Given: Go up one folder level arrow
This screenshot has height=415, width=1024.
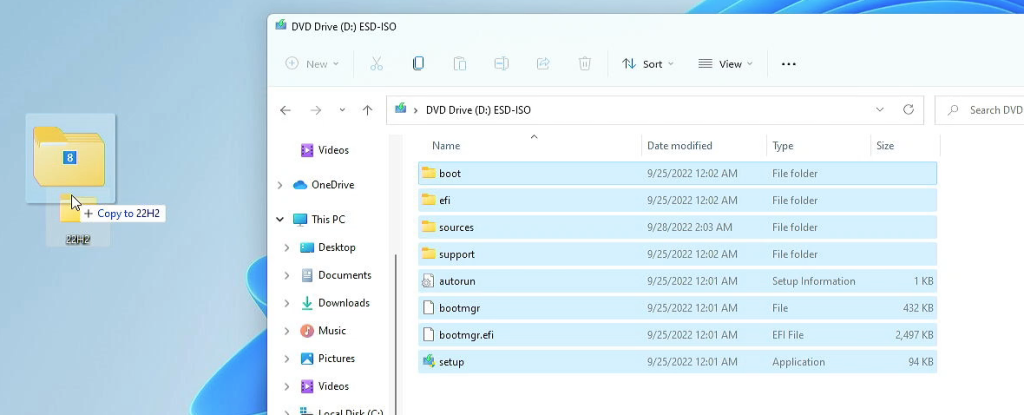Looking at the screenshot, I should click(368, 110).
